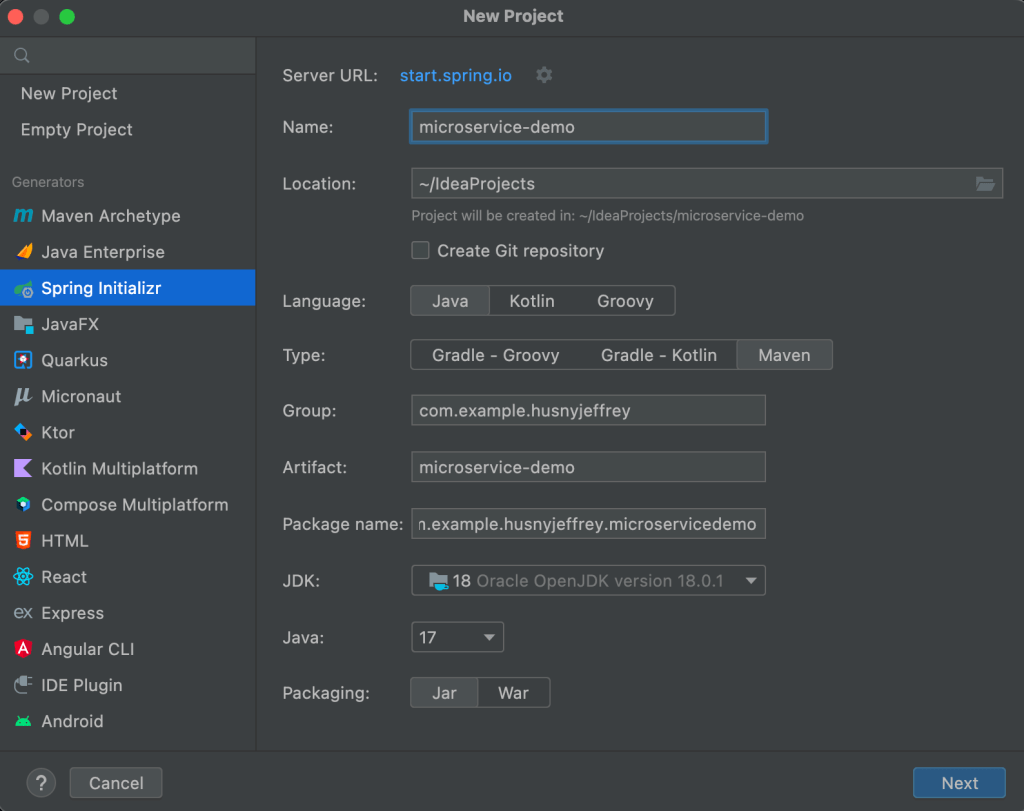Click the help question mark button

(x=41, y=782)
